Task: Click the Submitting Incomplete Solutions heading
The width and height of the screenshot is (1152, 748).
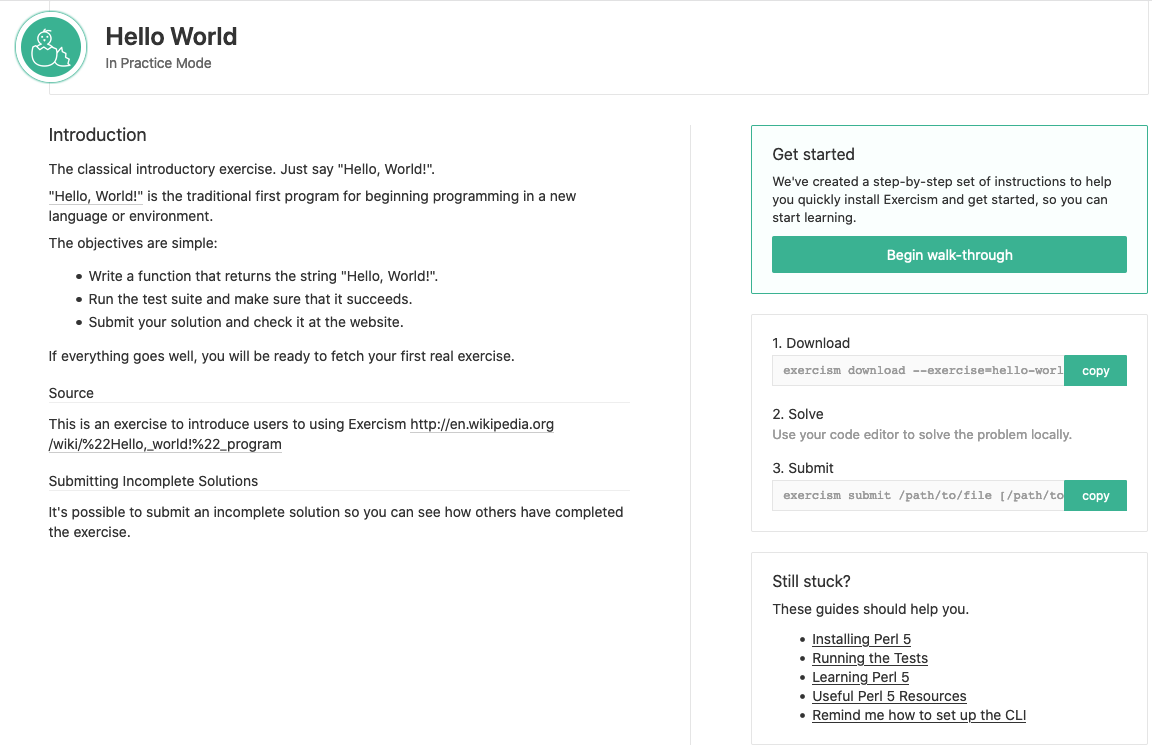Action: (x=154, y=481)
